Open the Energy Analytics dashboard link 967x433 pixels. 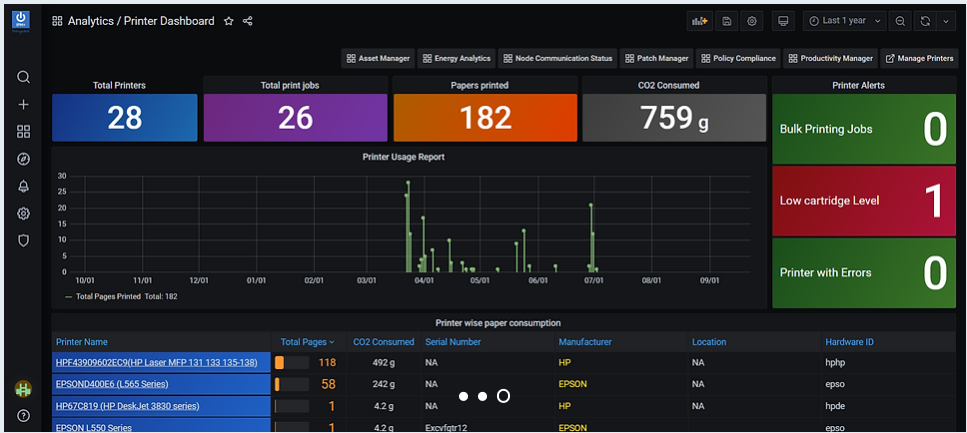[456, 59]
